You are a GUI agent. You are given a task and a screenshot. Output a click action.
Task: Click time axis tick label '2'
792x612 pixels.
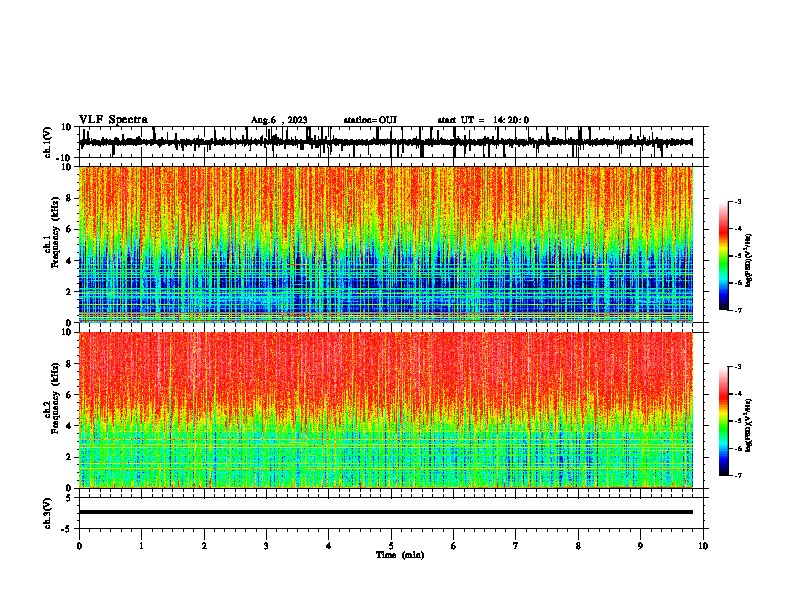[204, 546]
